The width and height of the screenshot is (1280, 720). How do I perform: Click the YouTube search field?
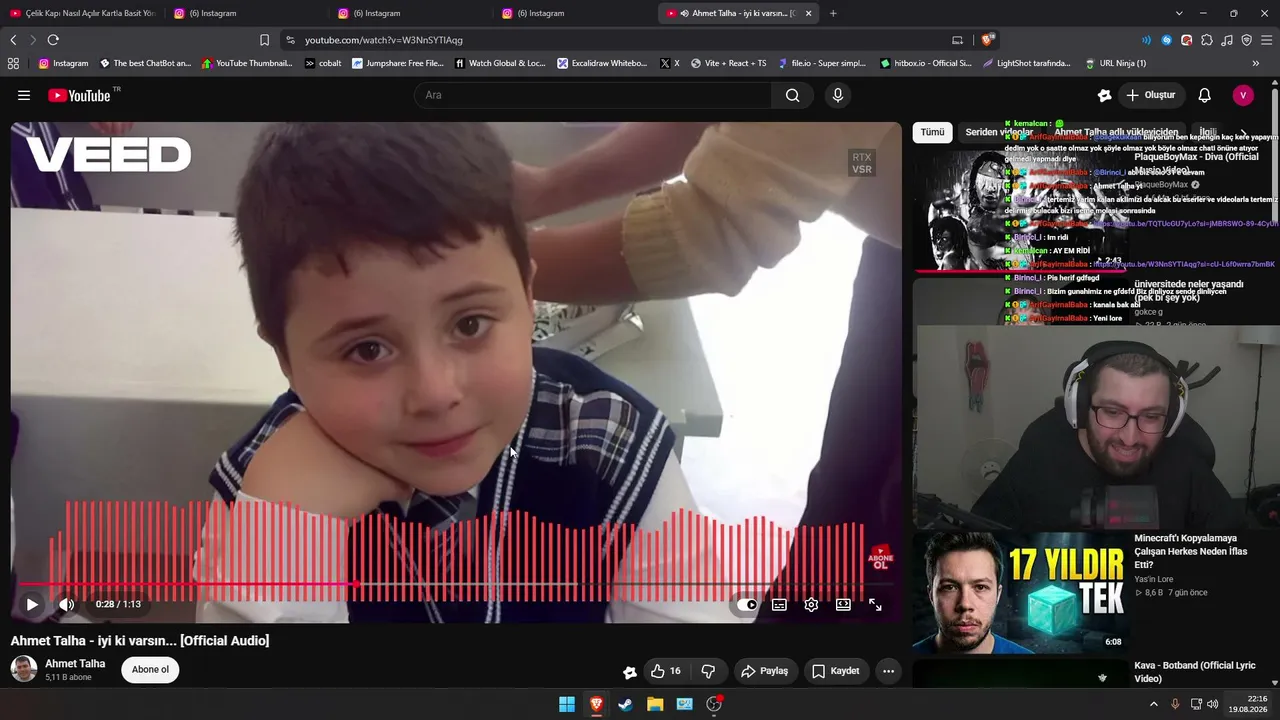[x=593, y=95]
